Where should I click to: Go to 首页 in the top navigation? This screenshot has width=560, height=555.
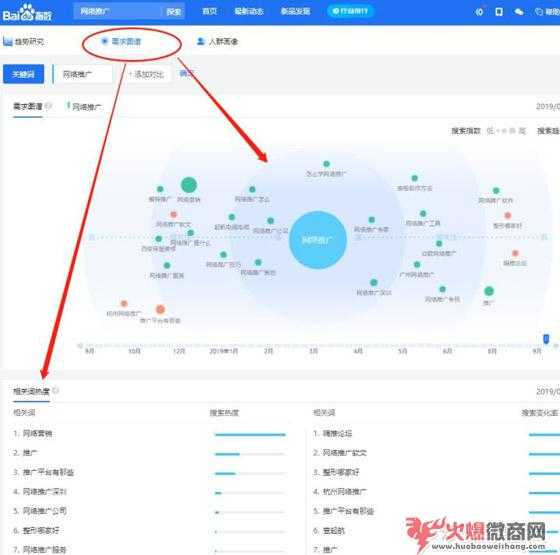tap(210, 11)
